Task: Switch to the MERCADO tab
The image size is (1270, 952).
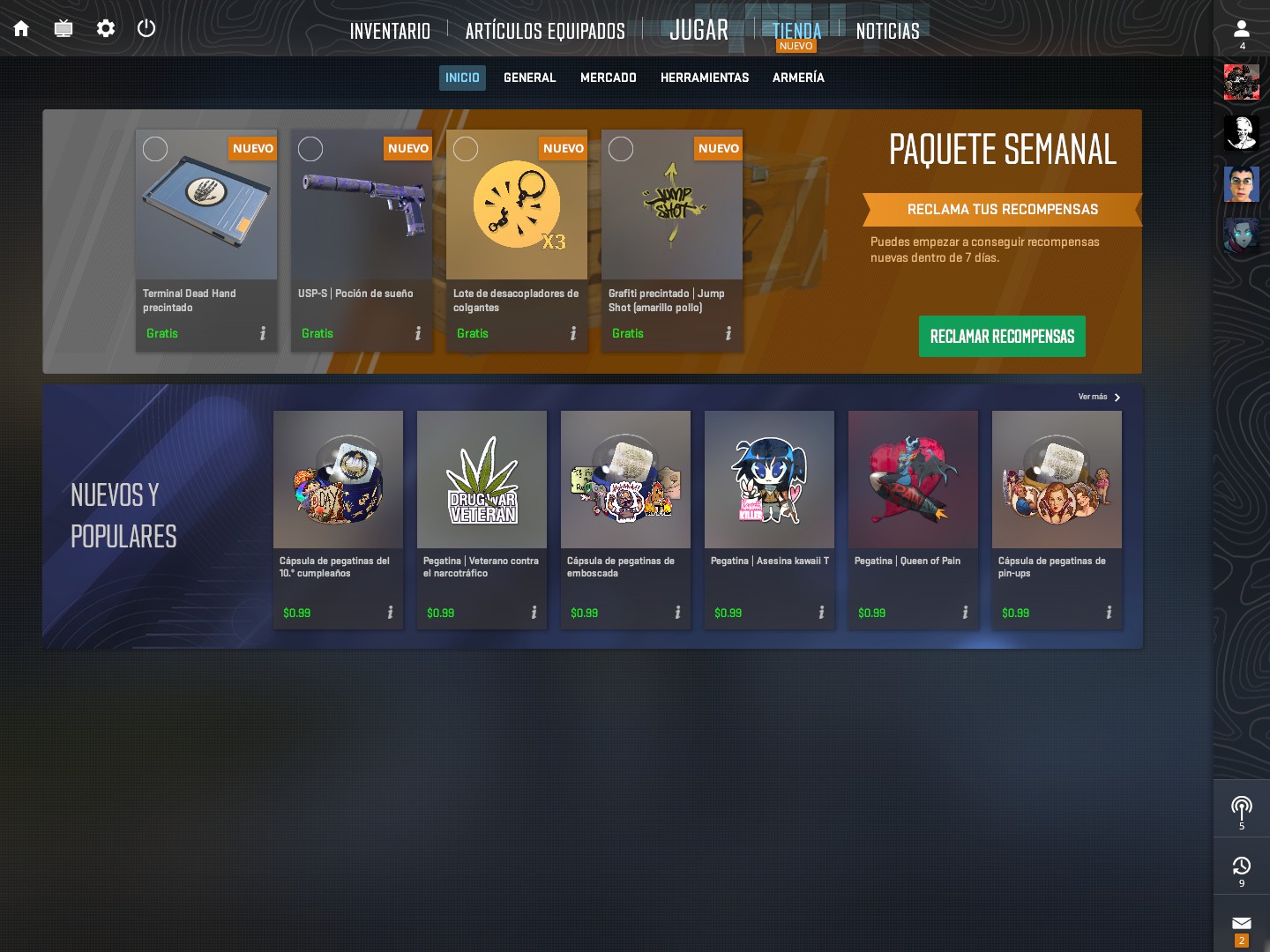Action: (x=609, y=78)
